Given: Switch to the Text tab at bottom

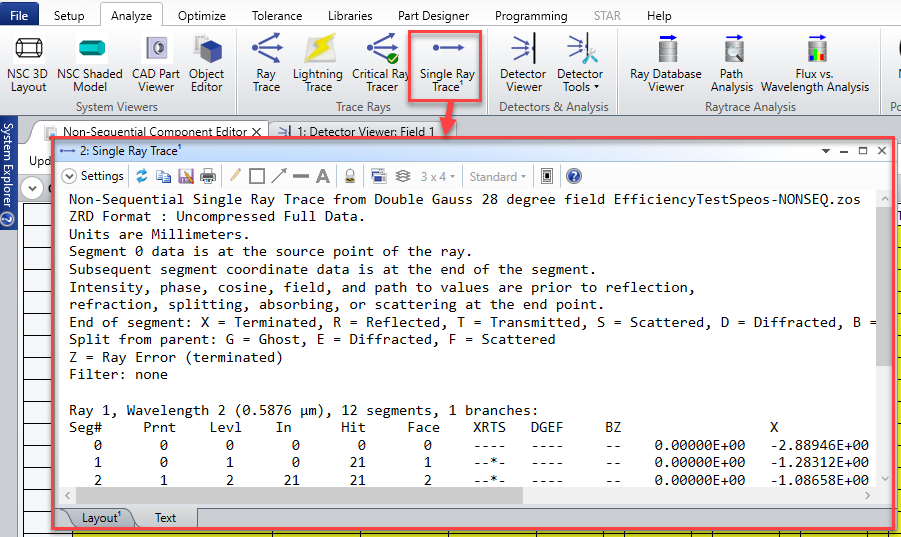Looking at the screenshot, I should coord(165,517).
